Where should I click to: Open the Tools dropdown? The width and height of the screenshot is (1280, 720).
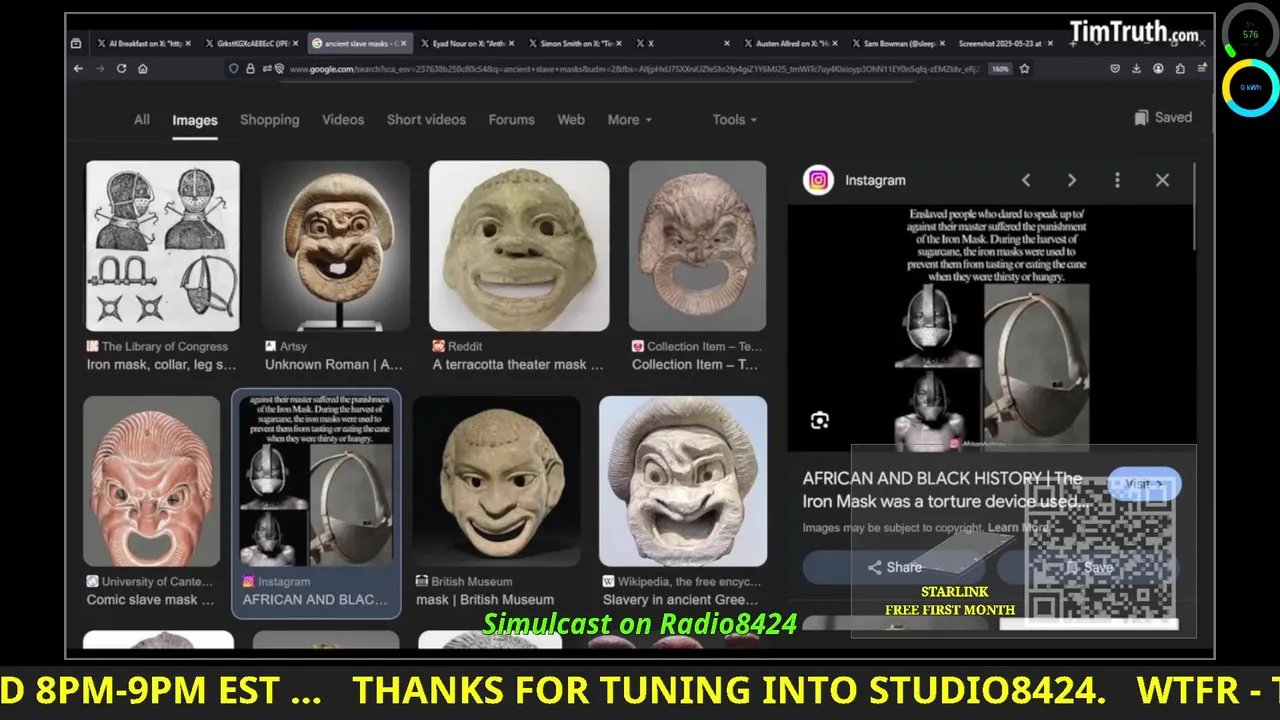(x=734, y=119)
